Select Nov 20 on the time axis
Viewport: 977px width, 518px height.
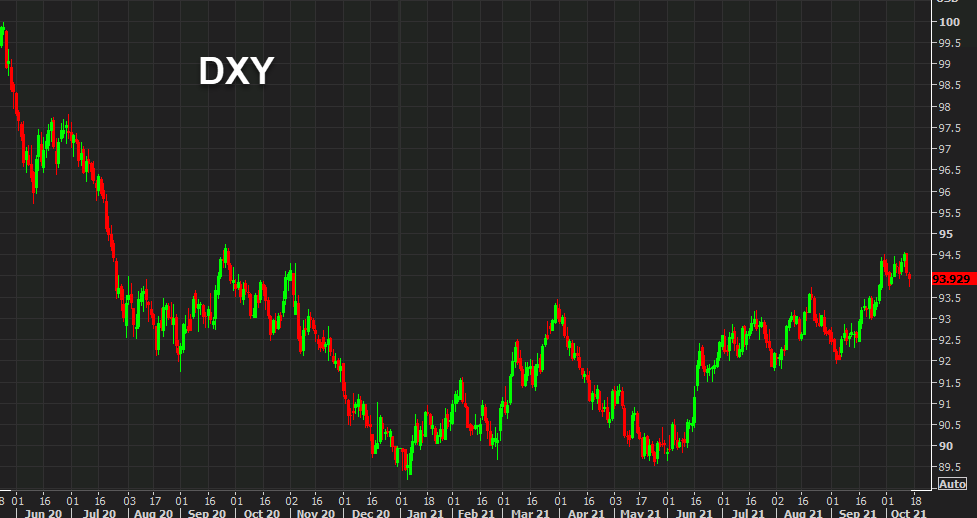(316, 513)
